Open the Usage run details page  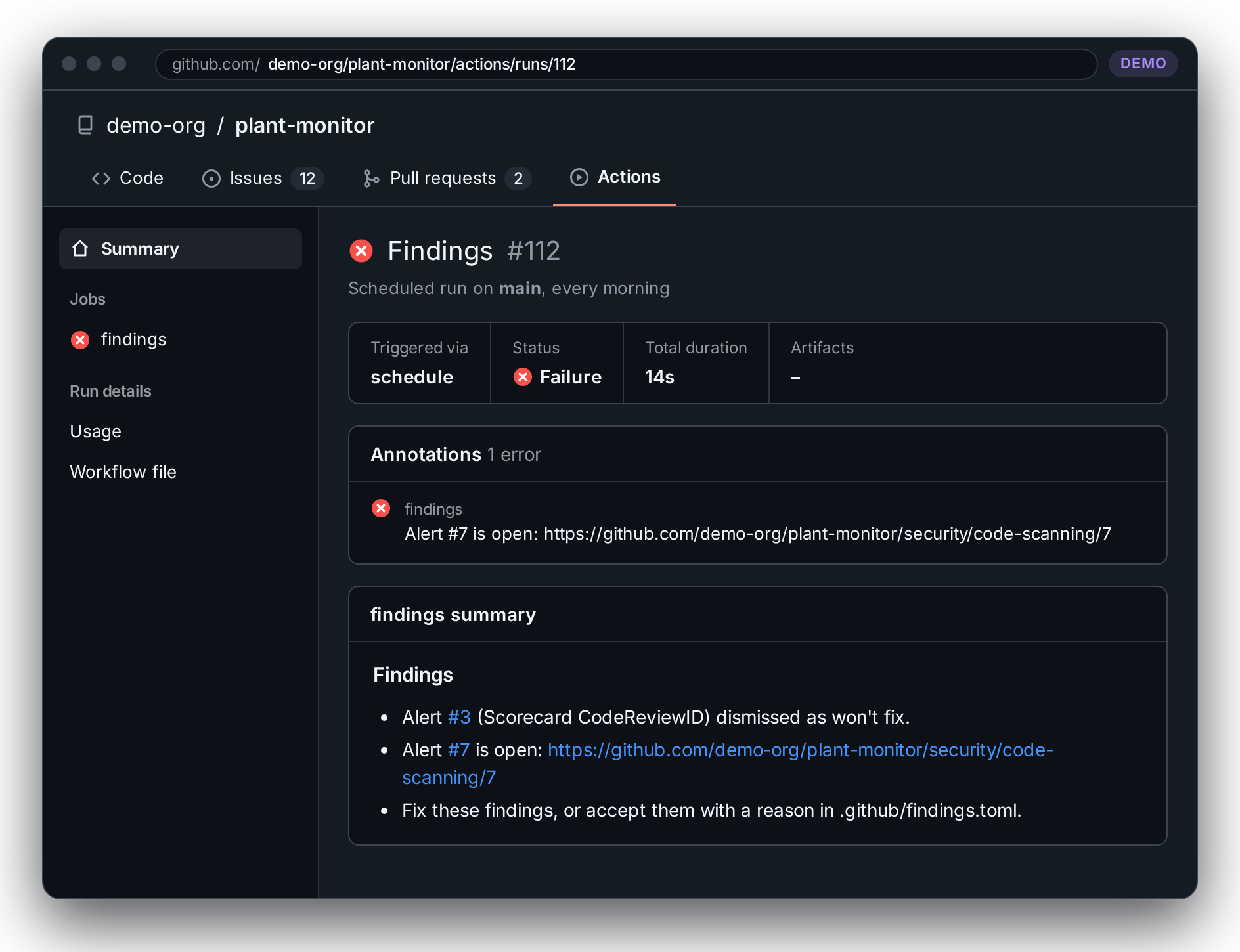click(96, 431)
